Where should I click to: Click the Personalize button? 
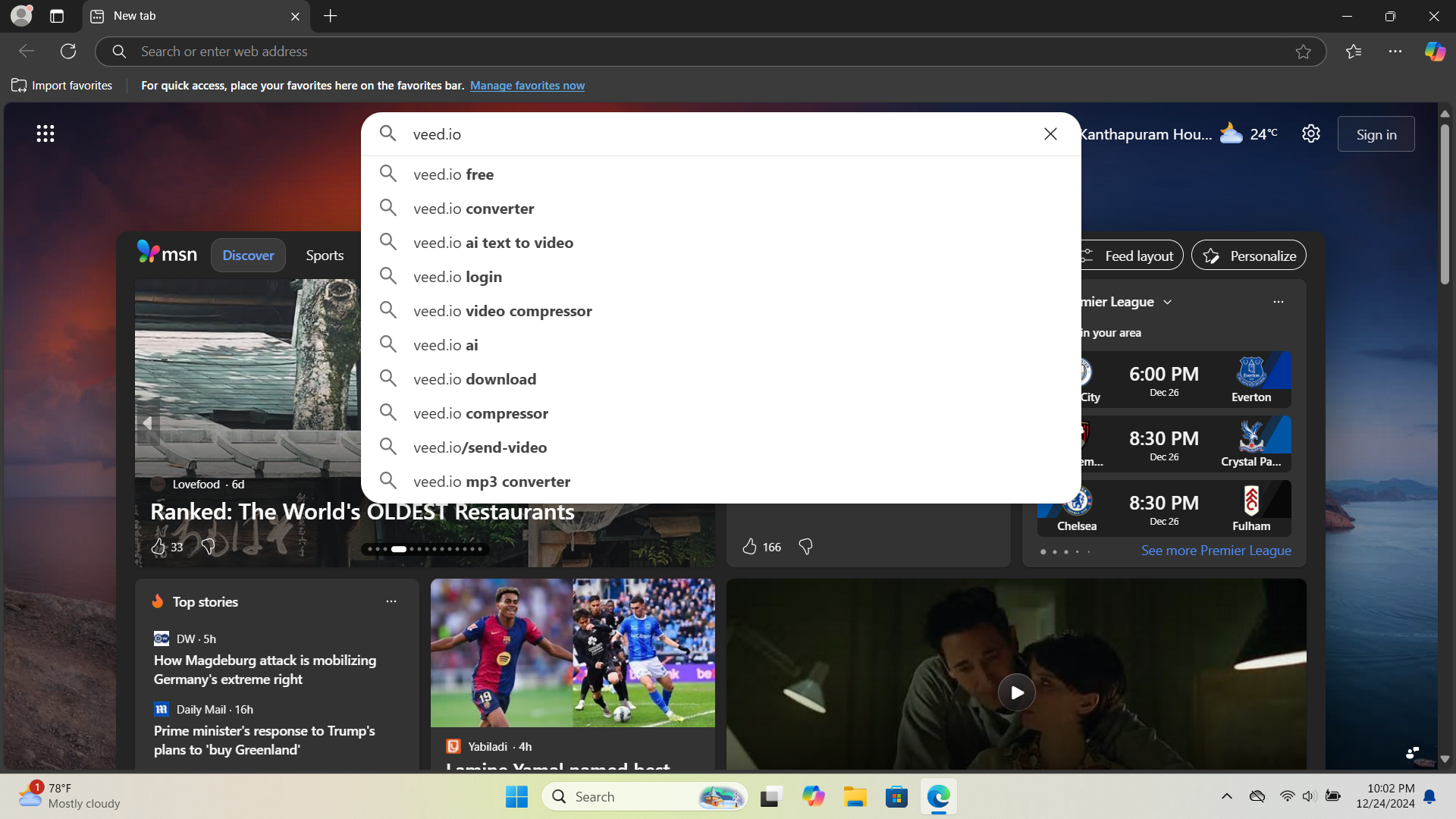(1248, 256)
